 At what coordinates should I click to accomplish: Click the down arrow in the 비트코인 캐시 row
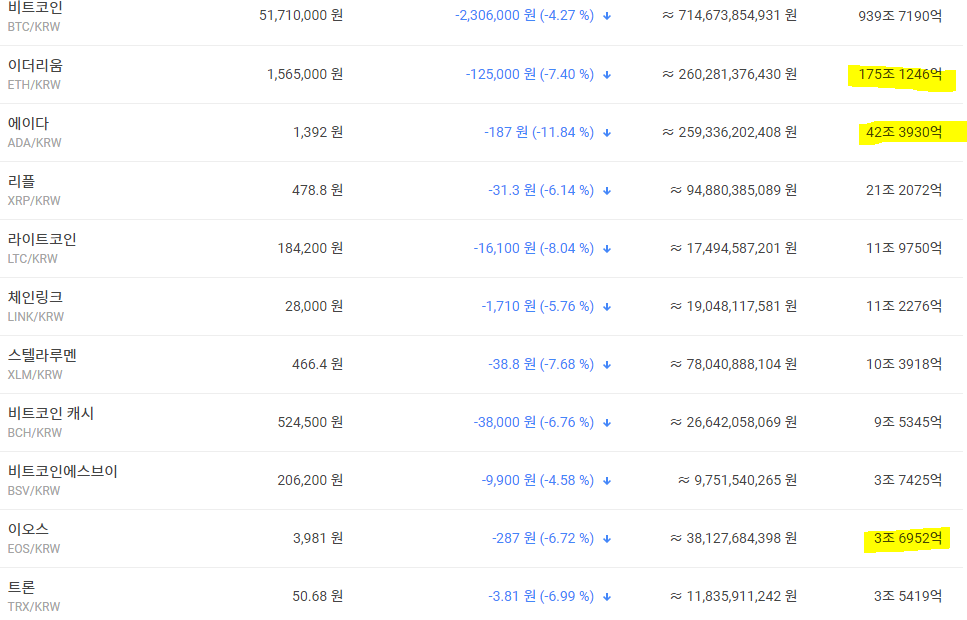(x=607, y=423)
